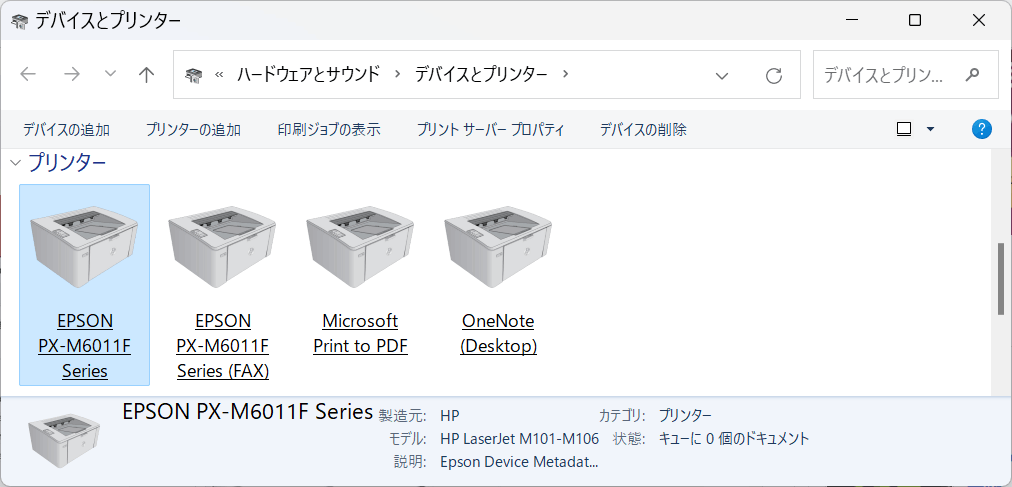
Task: Click the forward navigation arrow
Action: click(71, 75)
